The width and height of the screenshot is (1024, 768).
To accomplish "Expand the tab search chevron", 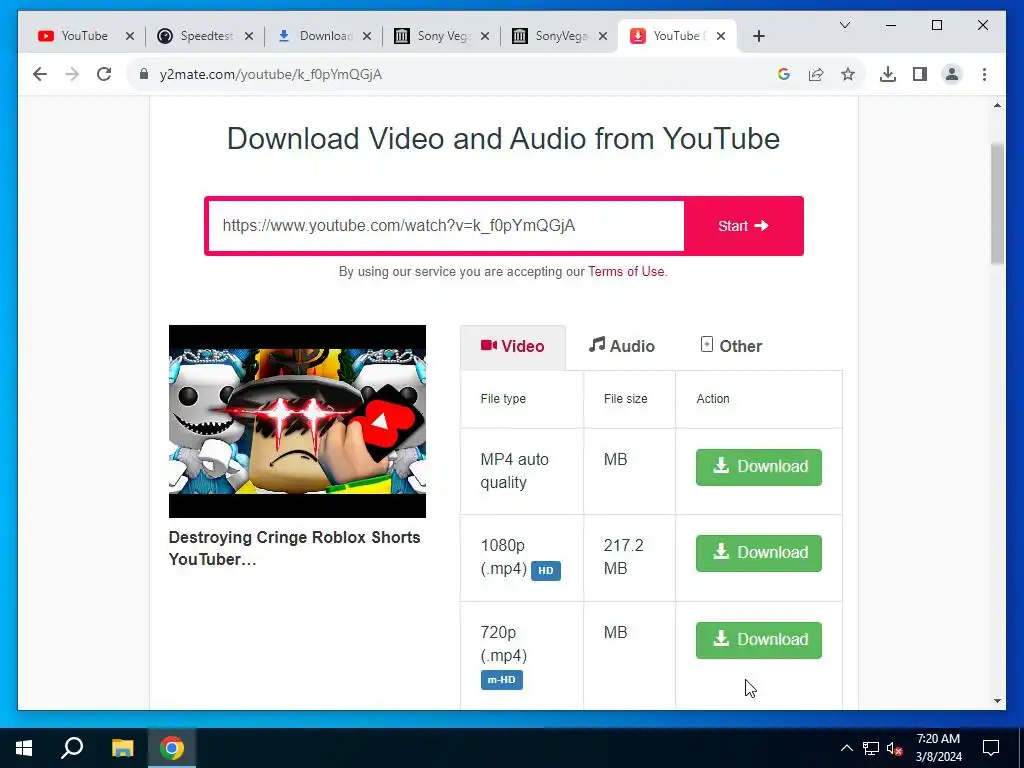I will pos(844,25).
